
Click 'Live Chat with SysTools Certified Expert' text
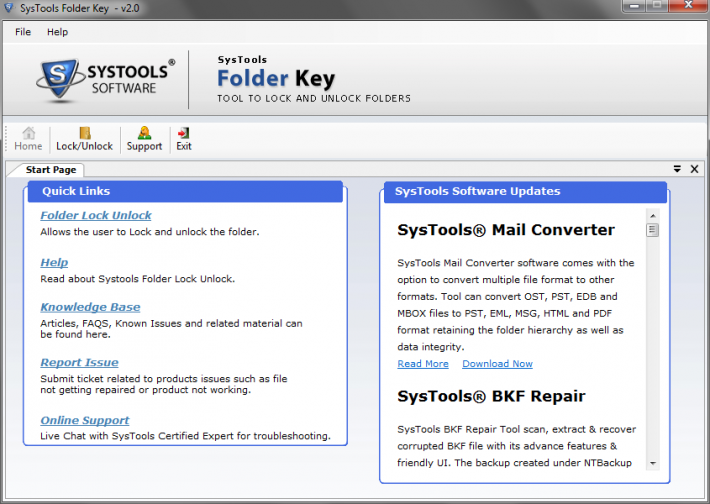pyautogui.click(x=185, y=436)
